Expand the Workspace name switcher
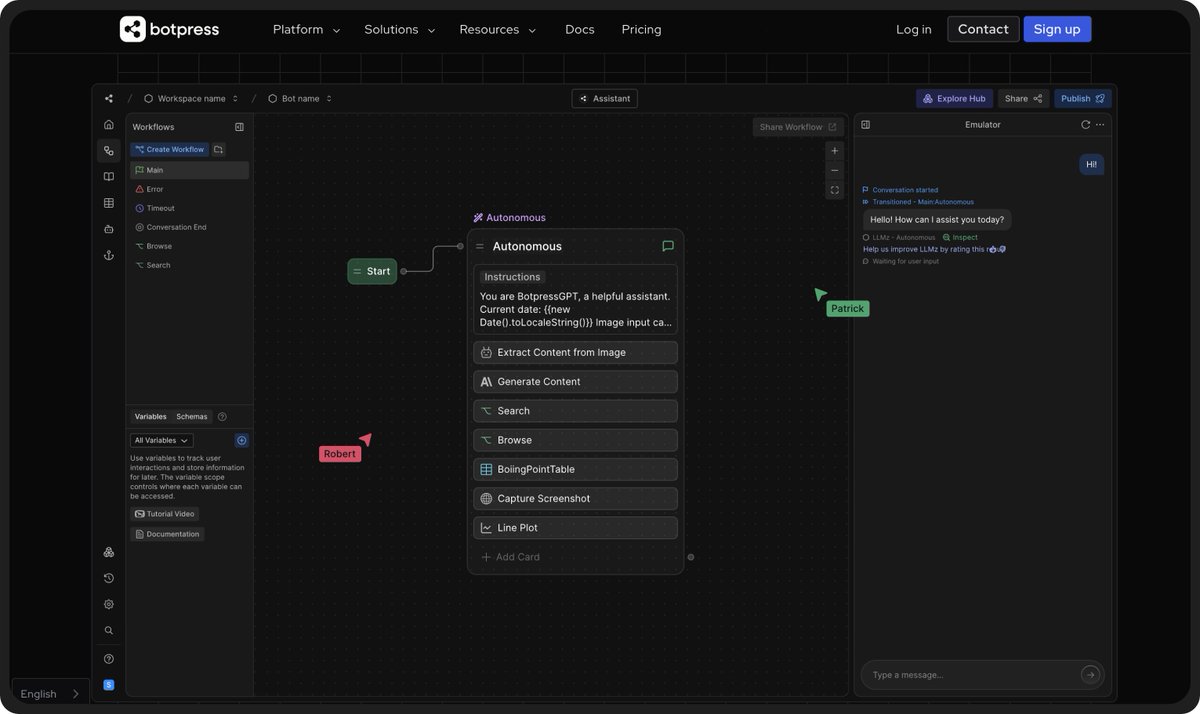The height and width of the screenshot is (714, 1200). (235, 98)
